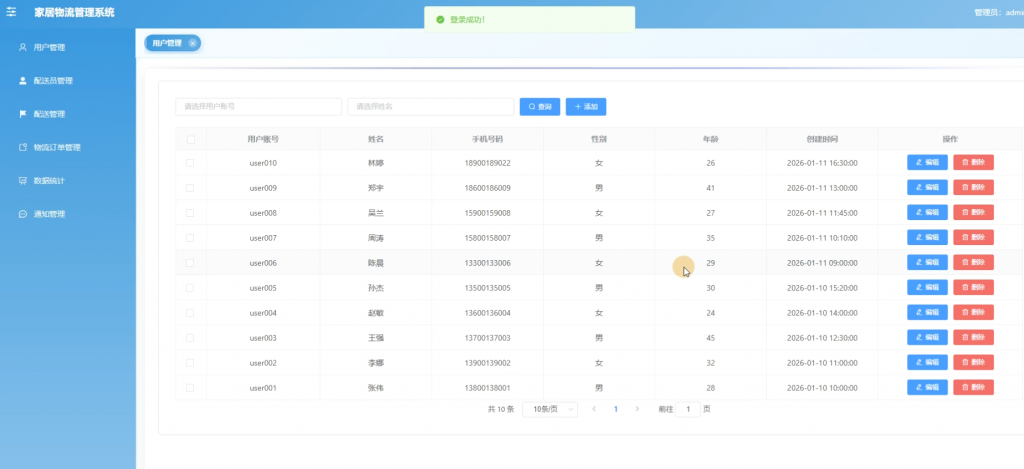Edit the user003 row
1024x469 pixels.
[x=927, y=337]
